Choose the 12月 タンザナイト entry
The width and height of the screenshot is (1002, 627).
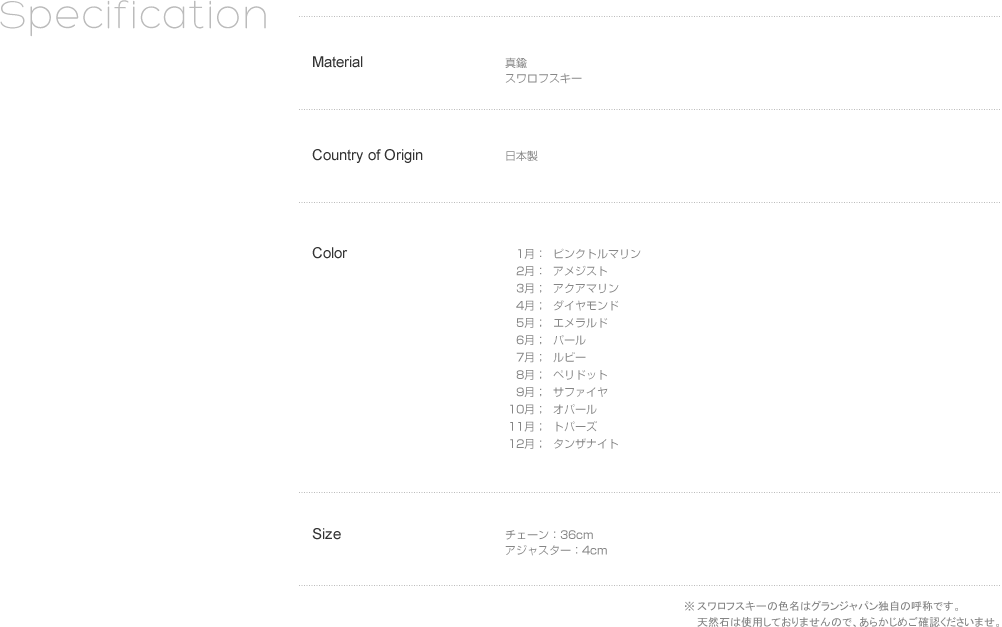[x=564, y=444]
